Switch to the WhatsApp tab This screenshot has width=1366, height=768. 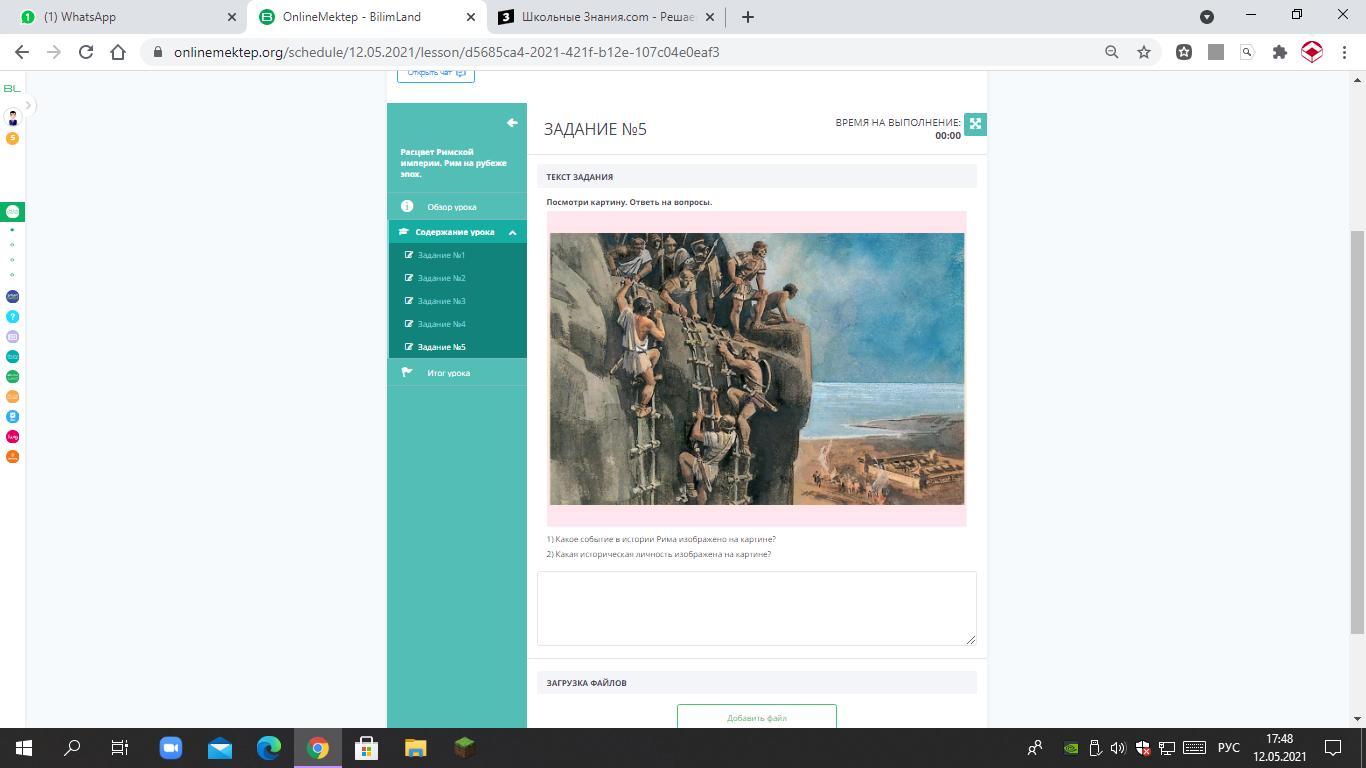[127, 17]
